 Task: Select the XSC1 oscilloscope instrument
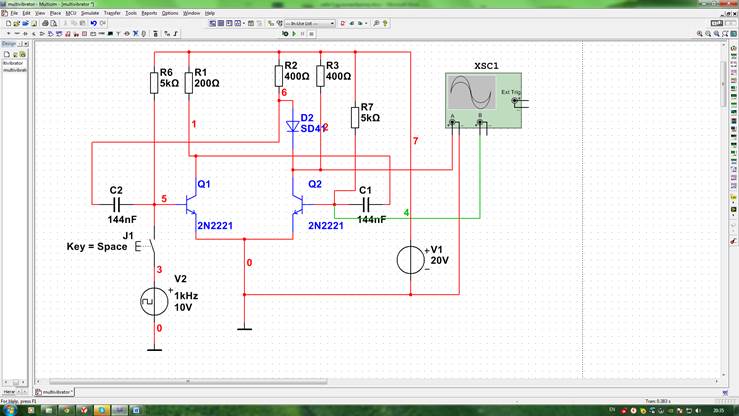pos(484,100)
